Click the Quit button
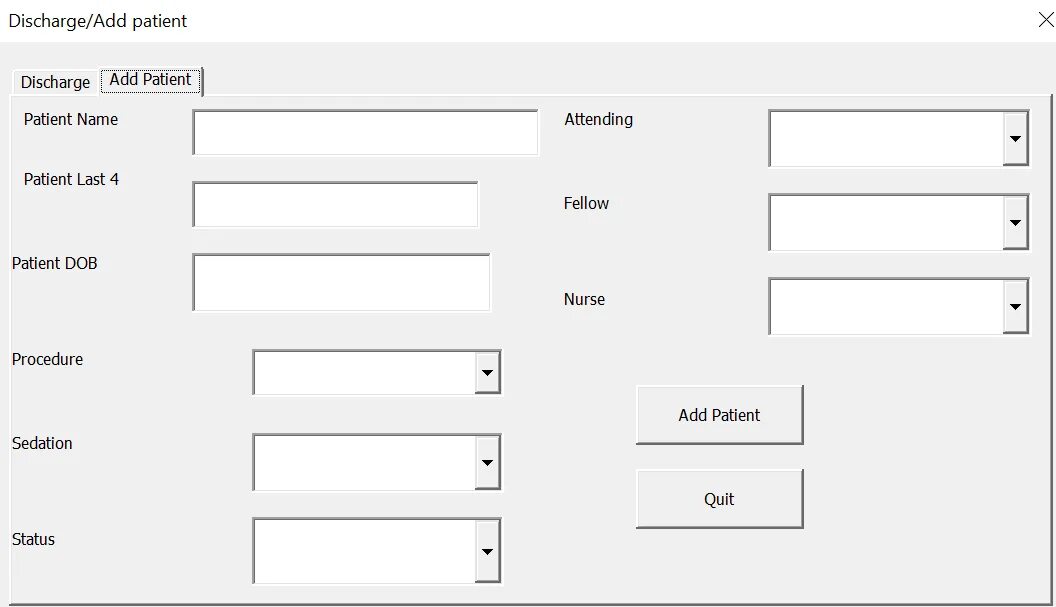Image resolution: width=1056 pixels, height=607 pixels. tap(719, 499)
